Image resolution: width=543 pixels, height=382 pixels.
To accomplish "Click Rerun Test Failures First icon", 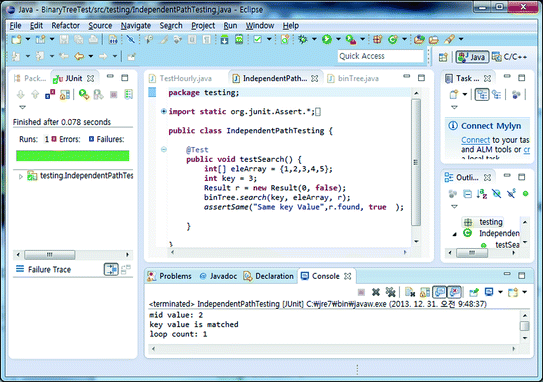I will pos(99,94).
